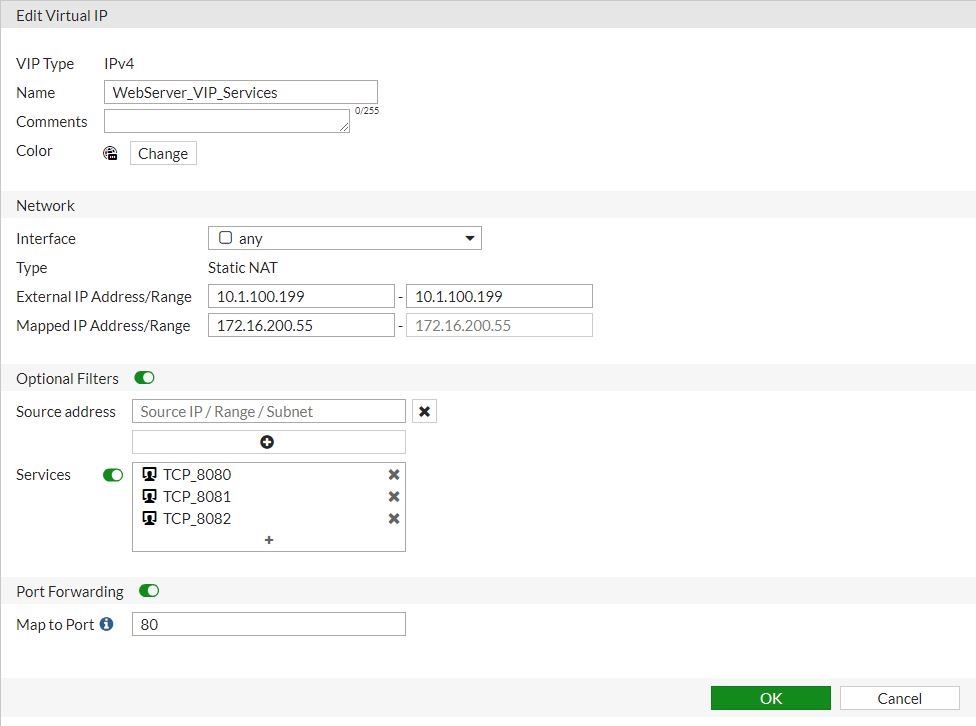Clear the Source address field

coord(423,410)
